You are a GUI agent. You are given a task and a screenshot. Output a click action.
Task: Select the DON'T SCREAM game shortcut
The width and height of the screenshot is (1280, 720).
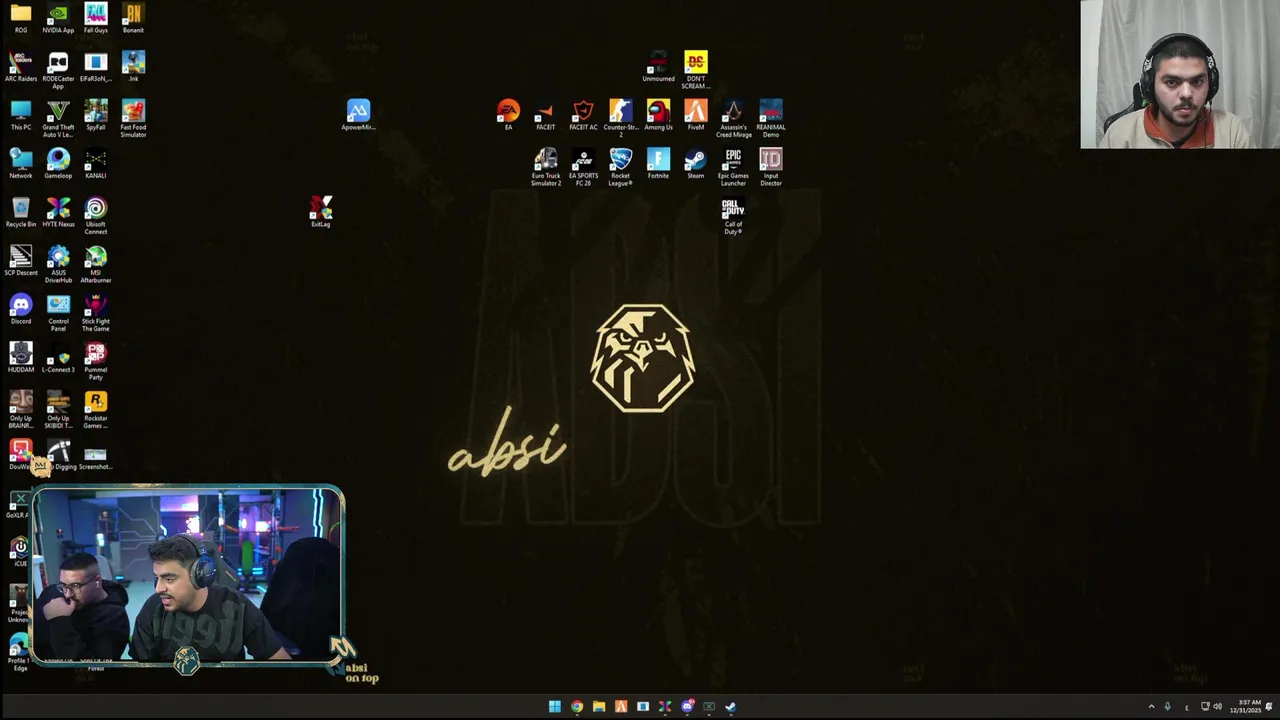coord(696,70)
